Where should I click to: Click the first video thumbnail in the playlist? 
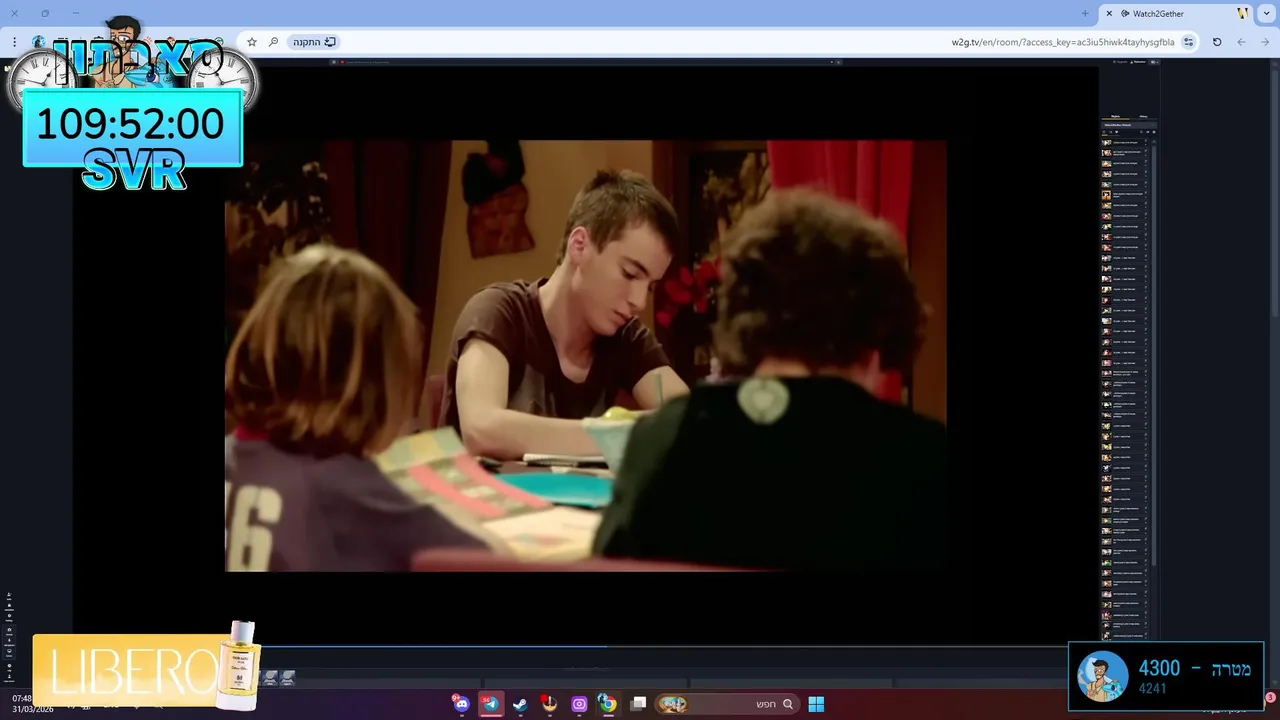tap(1107, 142)
